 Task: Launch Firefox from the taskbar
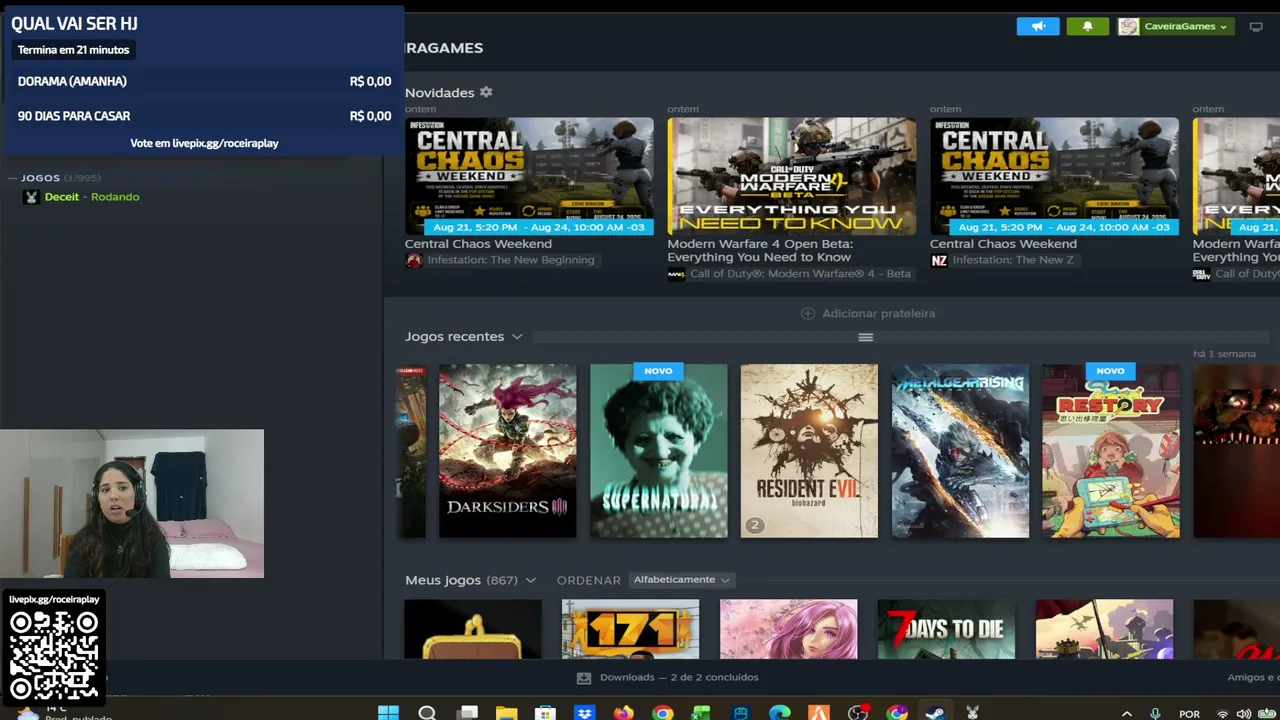pyautogui.click(x=623, y=713)
